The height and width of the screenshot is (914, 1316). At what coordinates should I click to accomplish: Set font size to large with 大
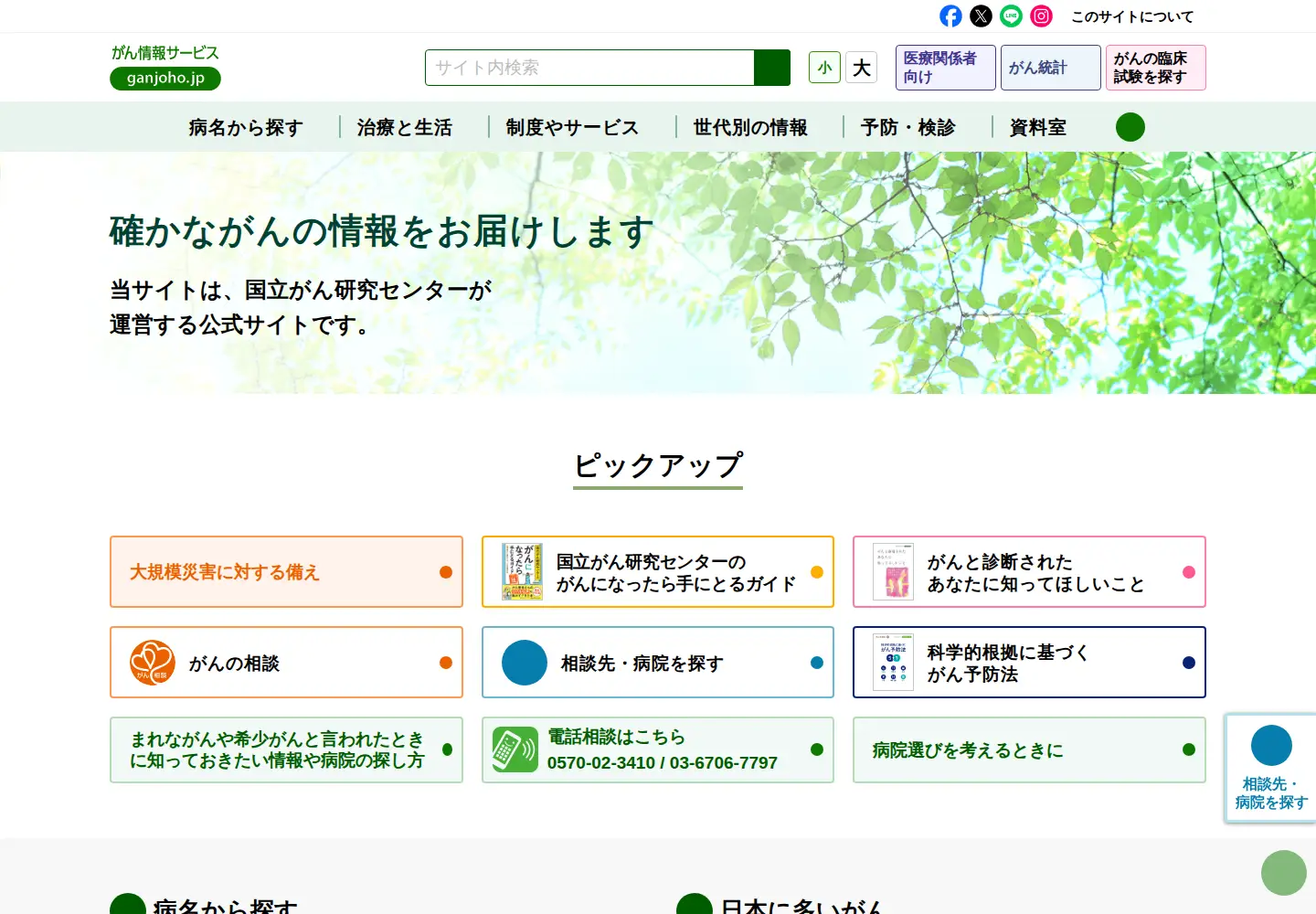862,68
